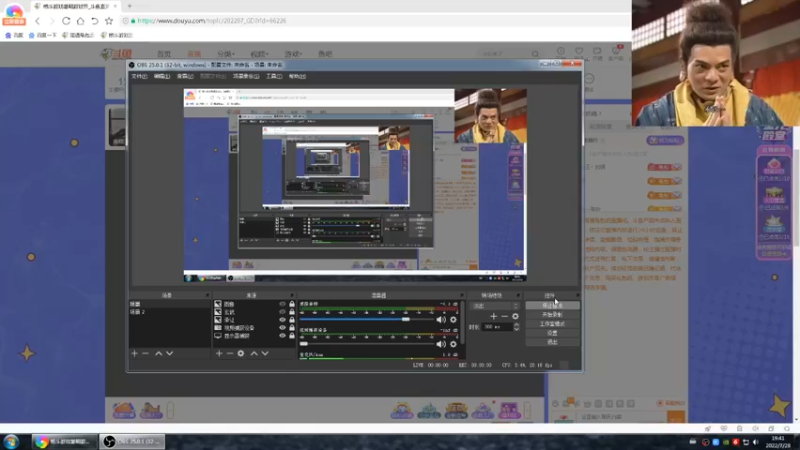This screenshot has height=450, width=800.
Task: Mute 视频捕获设备 audio with speaker icon
Action: [x=441, y=344]
